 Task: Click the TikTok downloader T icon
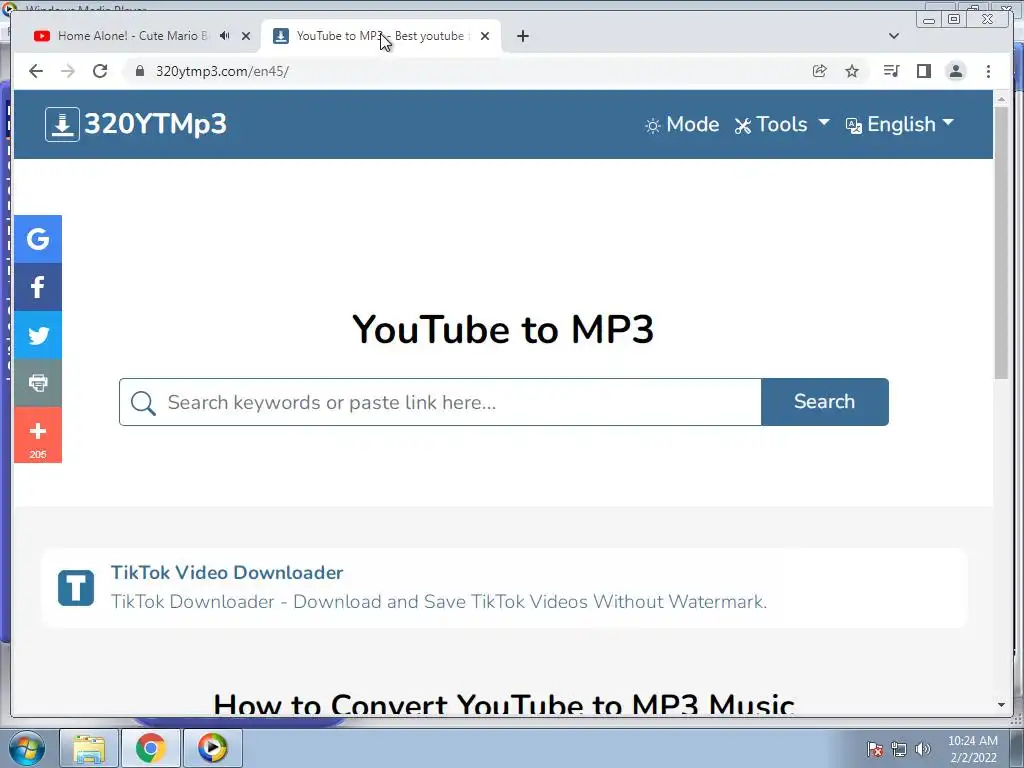(x=76, y=588)
